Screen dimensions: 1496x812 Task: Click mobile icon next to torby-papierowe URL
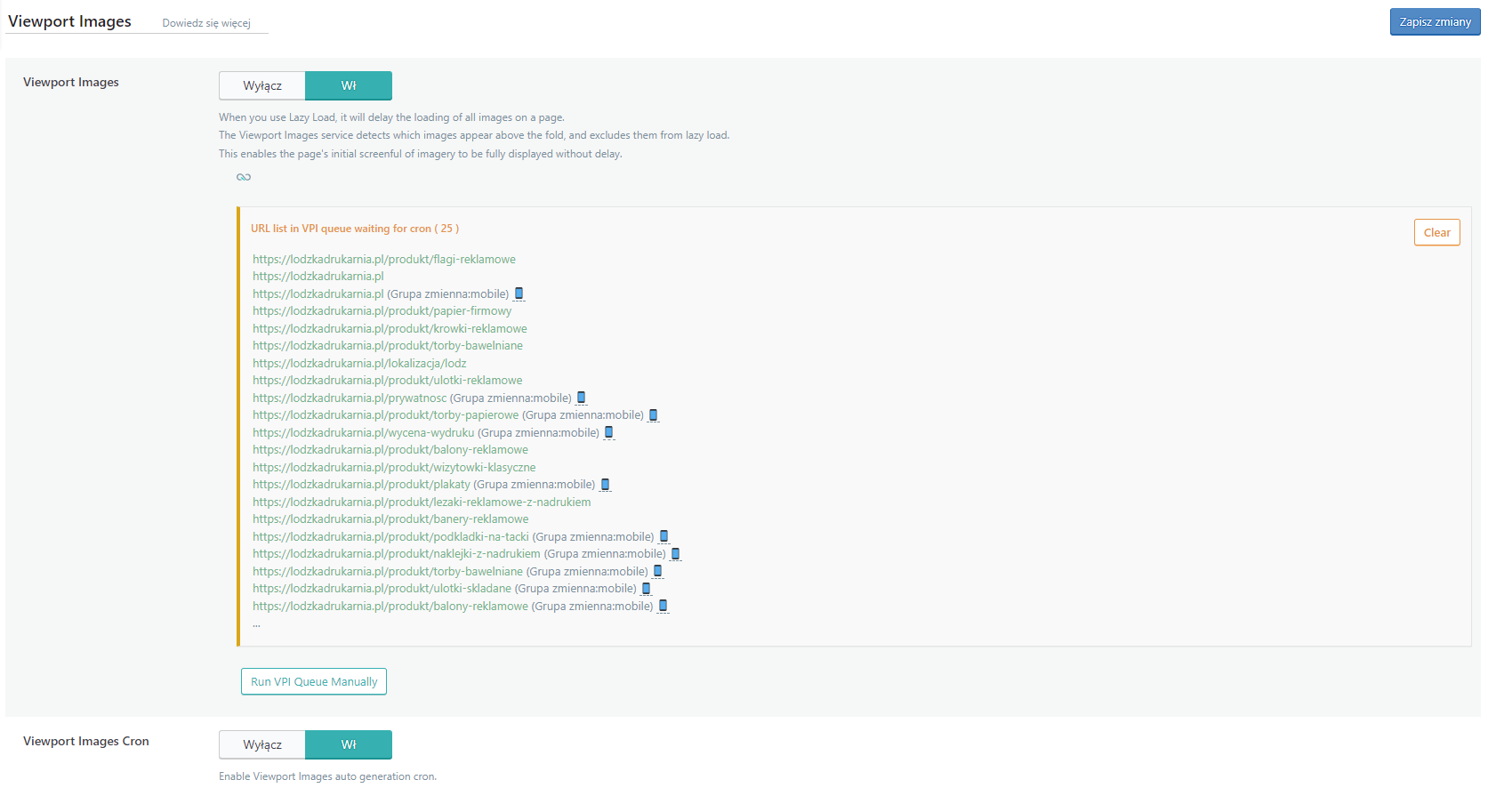pyautogui.click(x=654, y=415)
